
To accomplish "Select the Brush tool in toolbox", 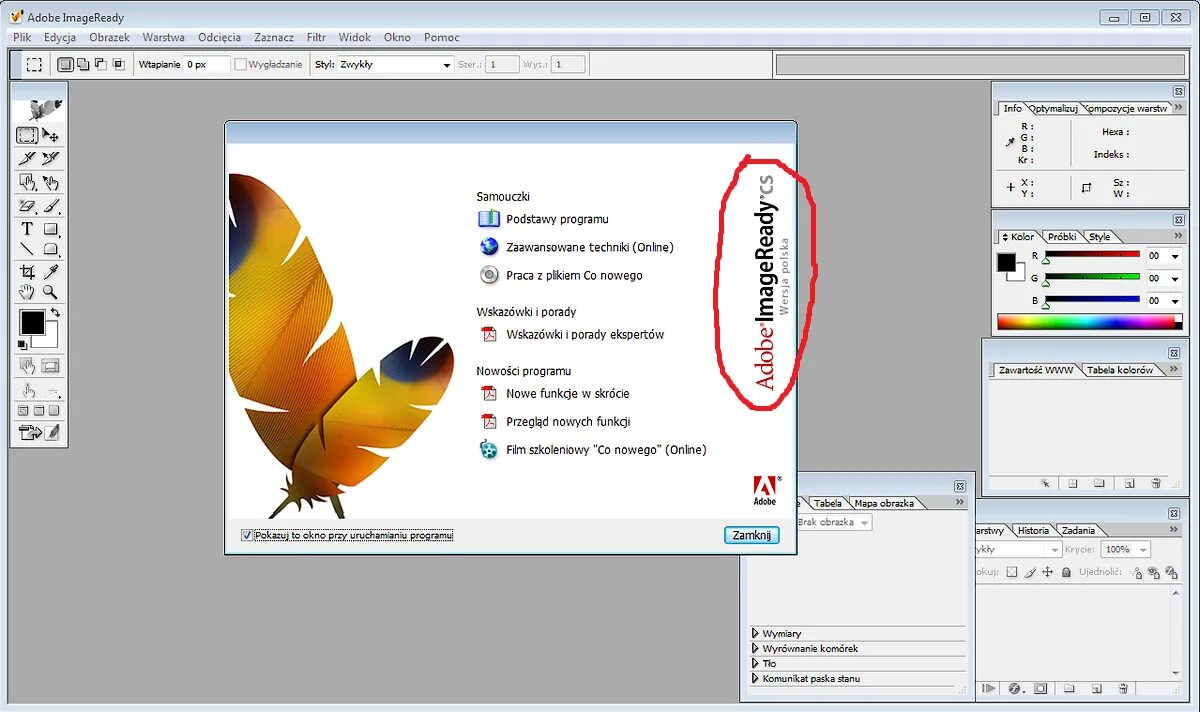I will [x=50, y=207].
